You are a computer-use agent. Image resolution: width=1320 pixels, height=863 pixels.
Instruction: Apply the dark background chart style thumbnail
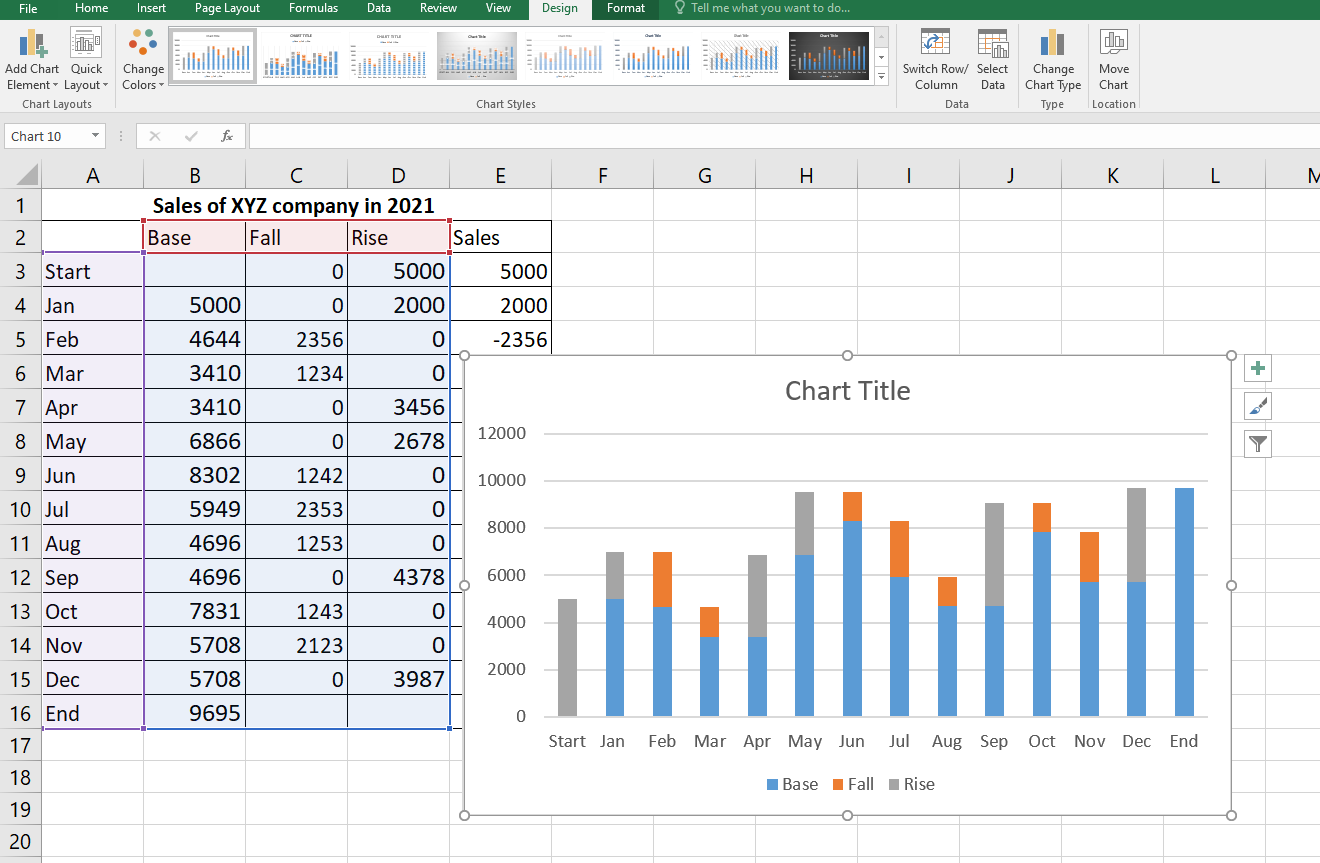click(x=828, y=55)
